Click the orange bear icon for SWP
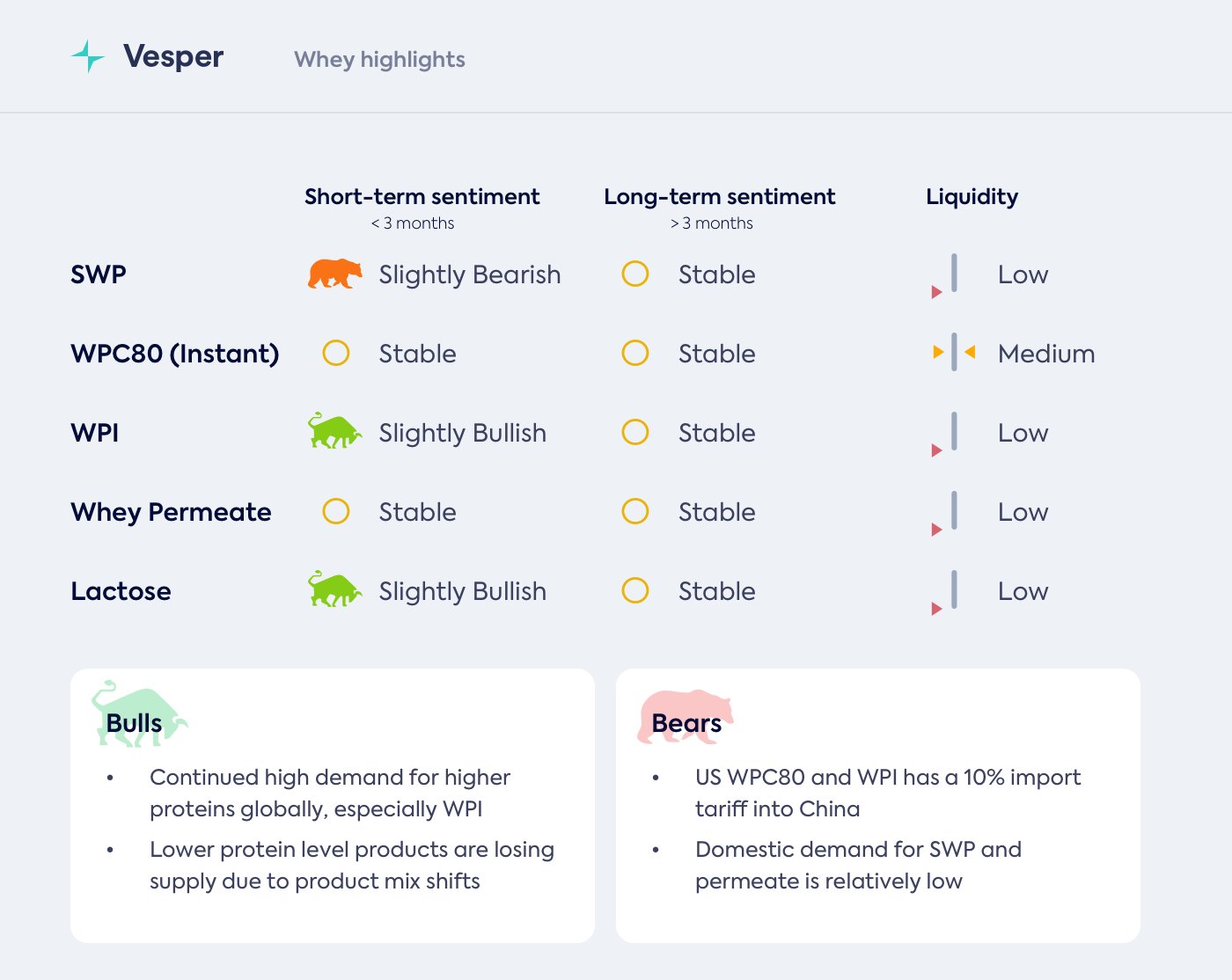Screen dimensions: 1232x980 pyautogui.click(x=334, y=274)
